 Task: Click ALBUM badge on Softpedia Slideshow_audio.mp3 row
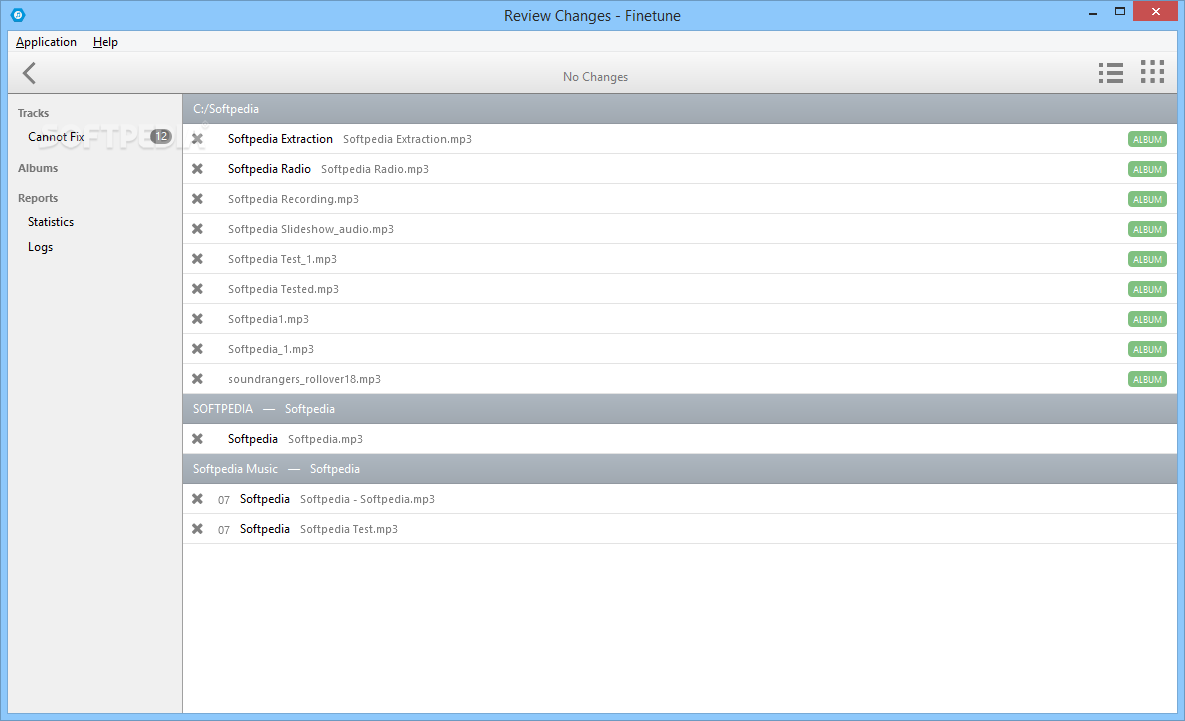1147,229
